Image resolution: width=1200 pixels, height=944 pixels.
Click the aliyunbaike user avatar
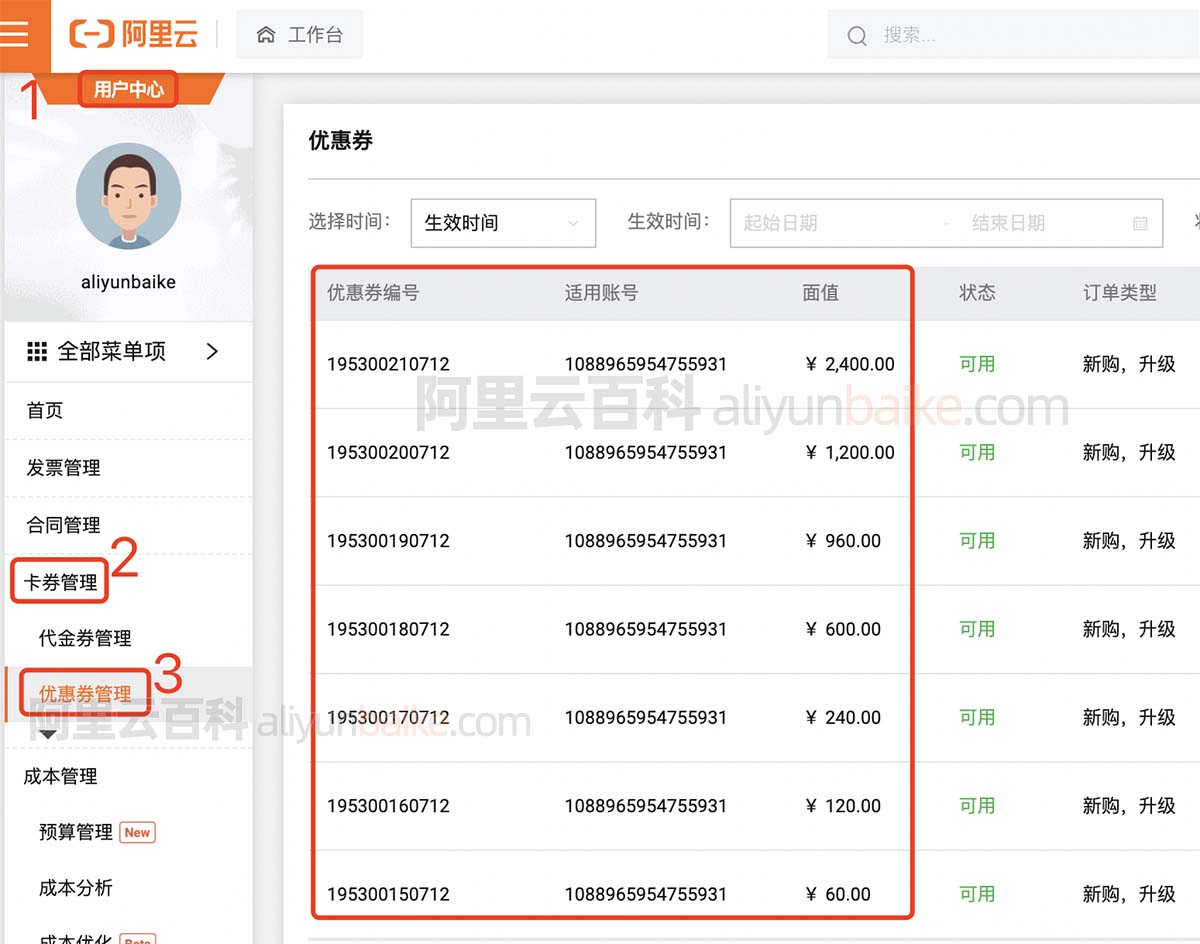click(x=129, y=196)
